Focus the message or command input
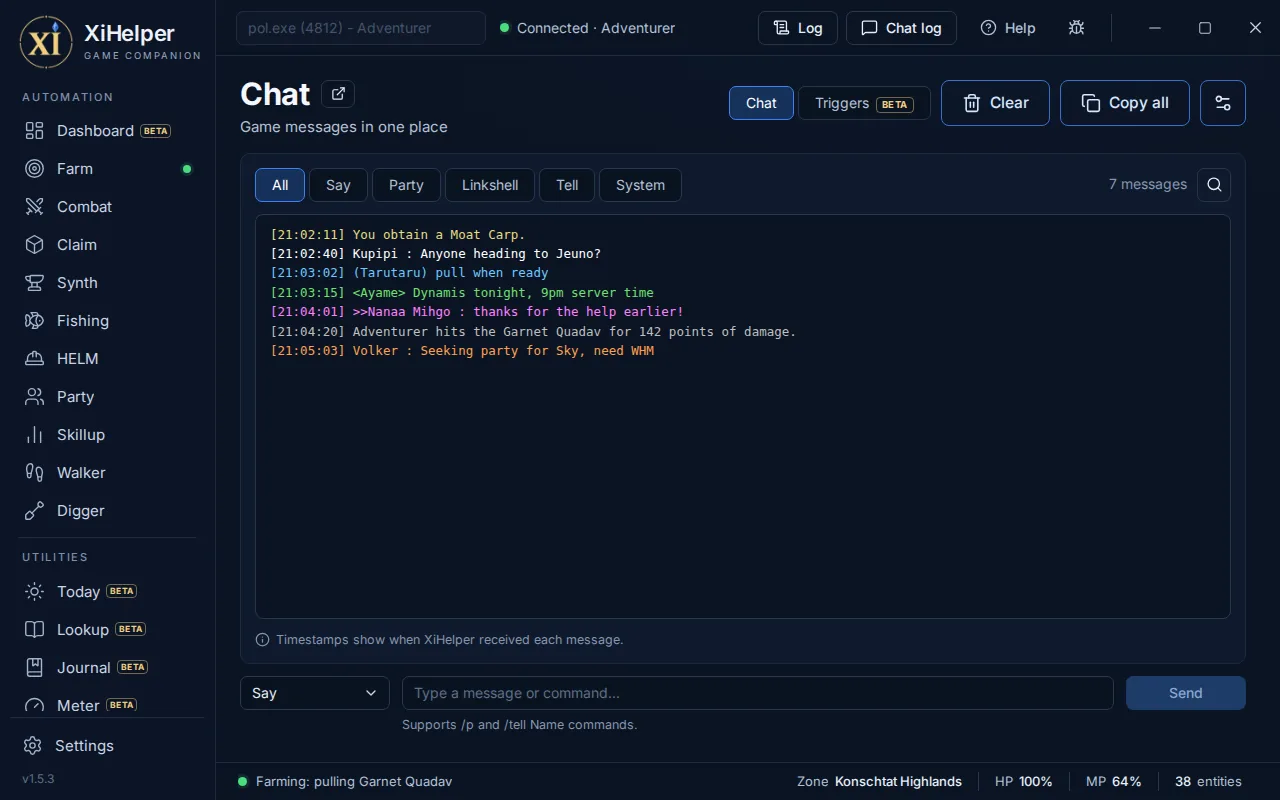 point(758,693)
